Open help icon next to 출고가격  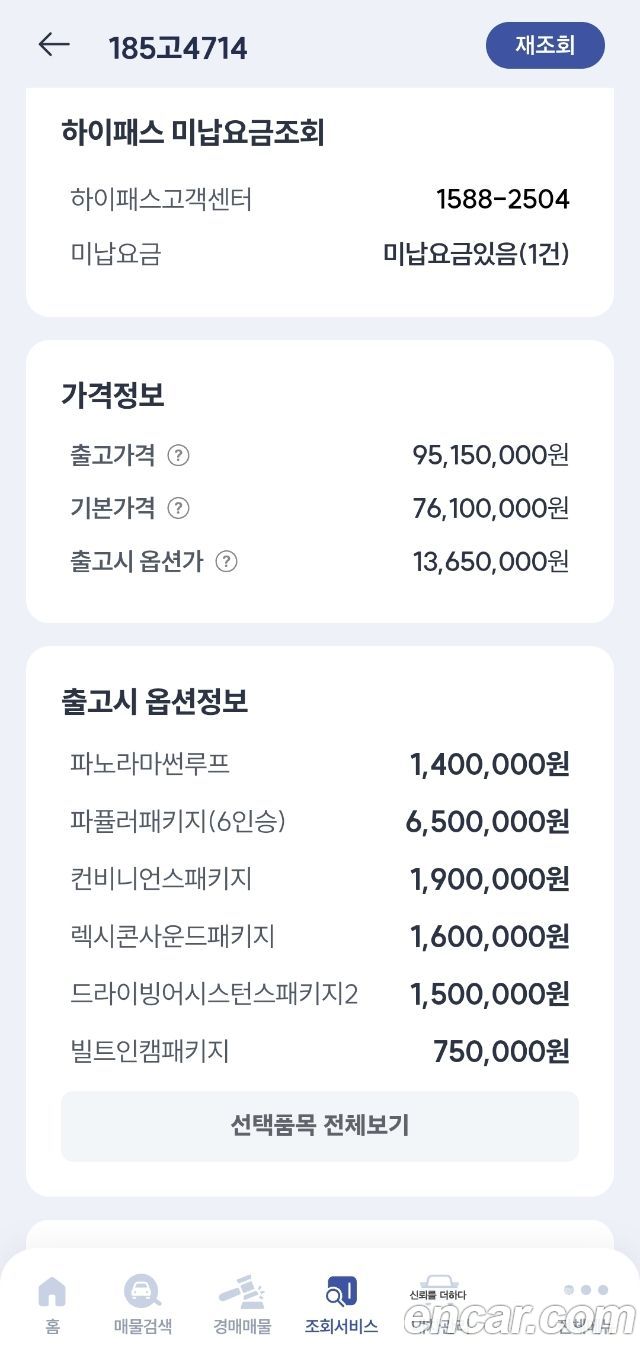[x=178, y=456]
